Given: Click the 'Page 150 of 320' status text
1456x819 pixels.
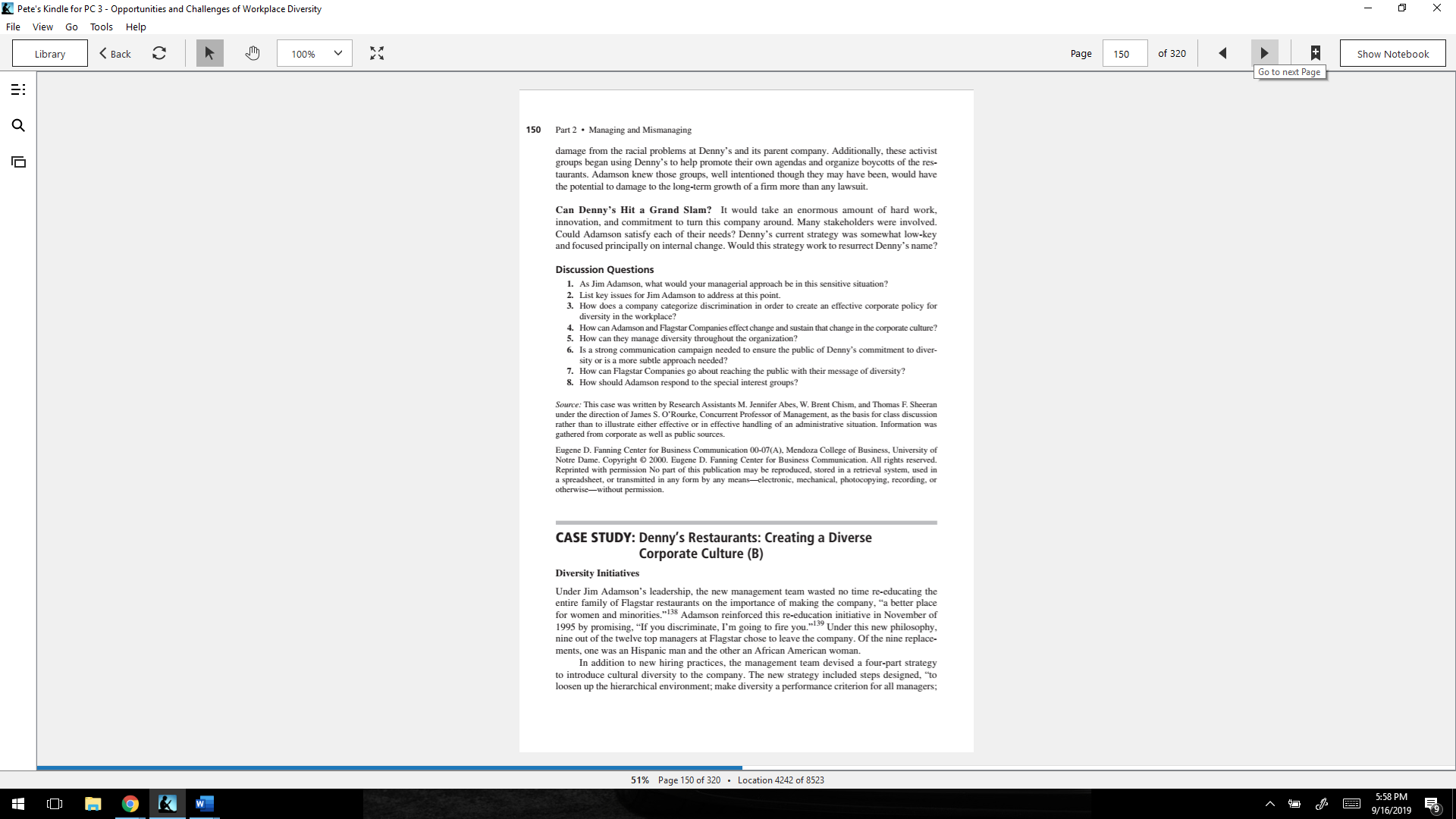Looking at the screenshot, I should tap(689, 780).
